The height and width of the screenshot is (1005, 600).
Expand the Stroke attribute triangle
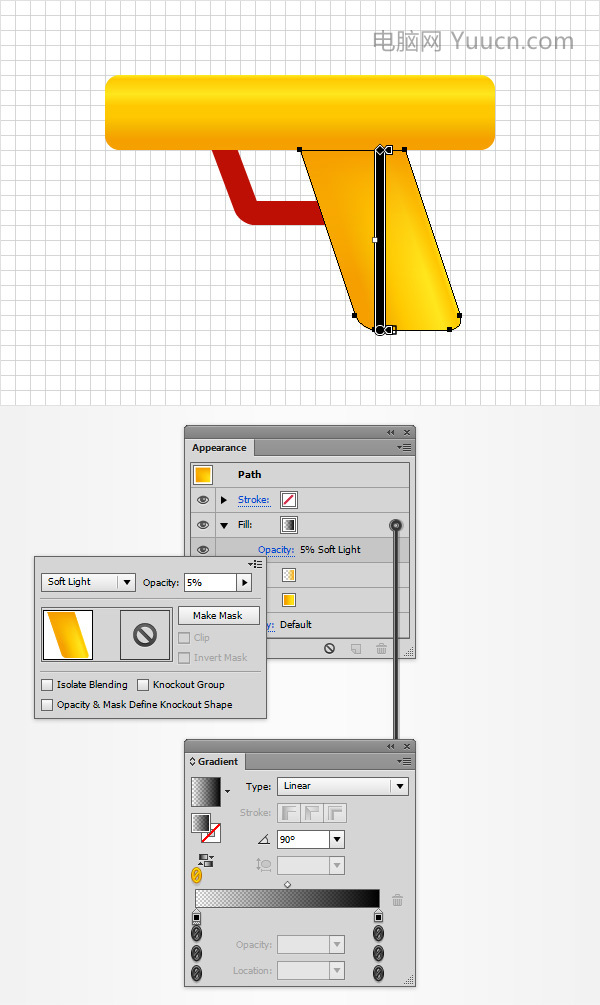tap(224, 500)
